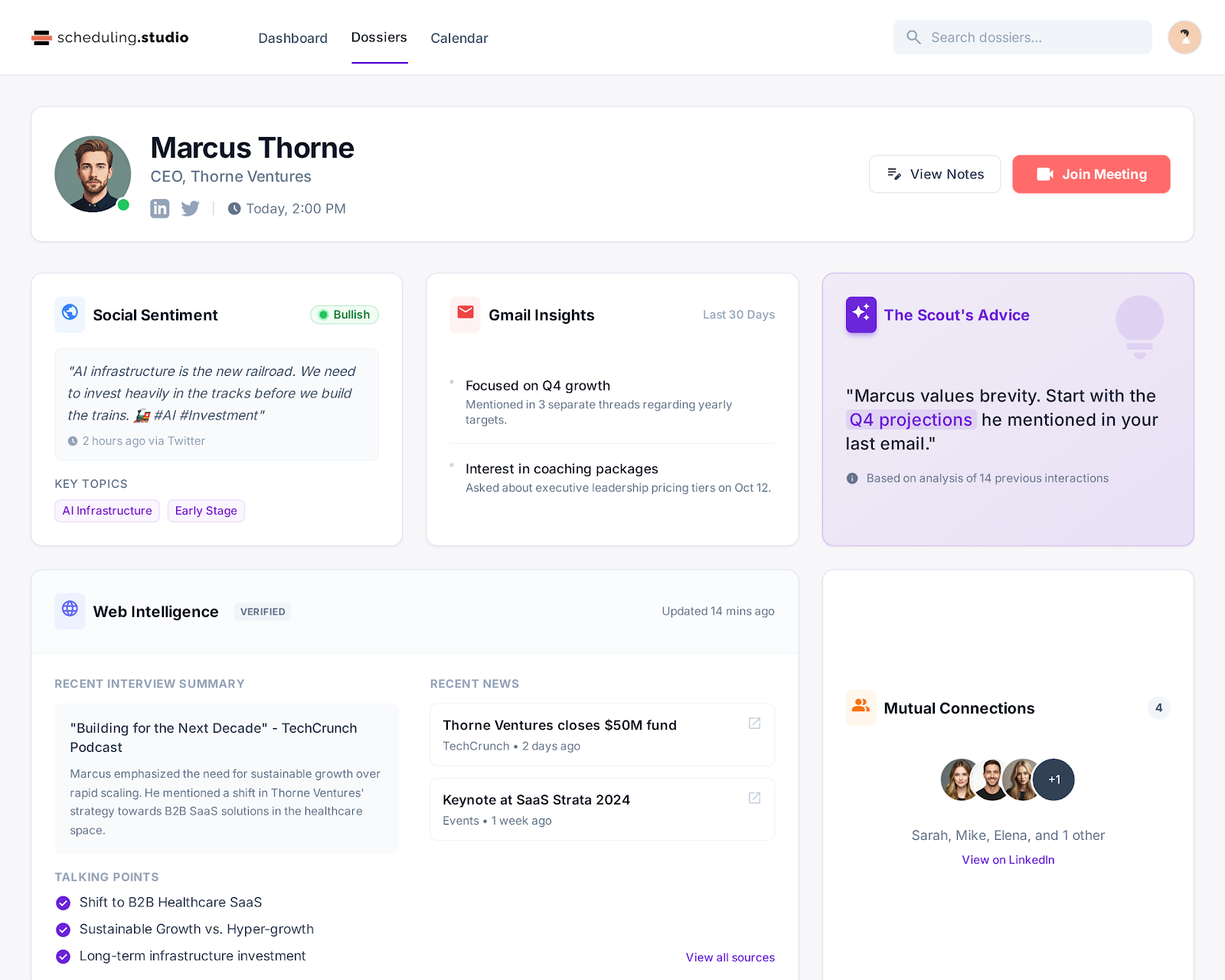1225x980 pixels.
Task: Click the Mutual Connections count badge 4
Action: (x=1158, y=707)
